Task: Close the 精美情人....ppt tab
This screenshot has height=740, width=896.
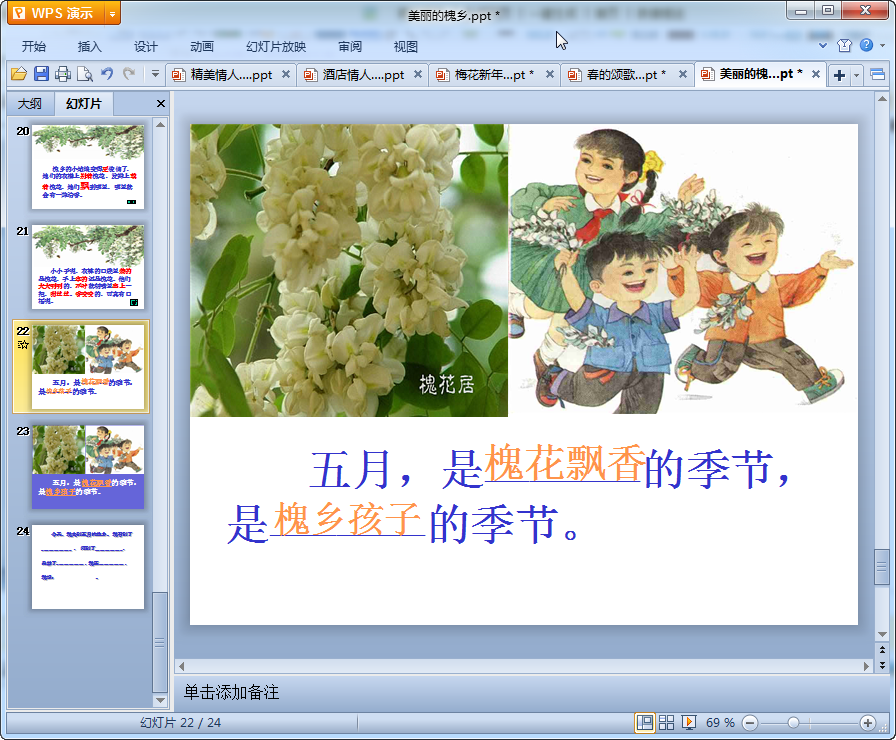Action: pos(286,74)
